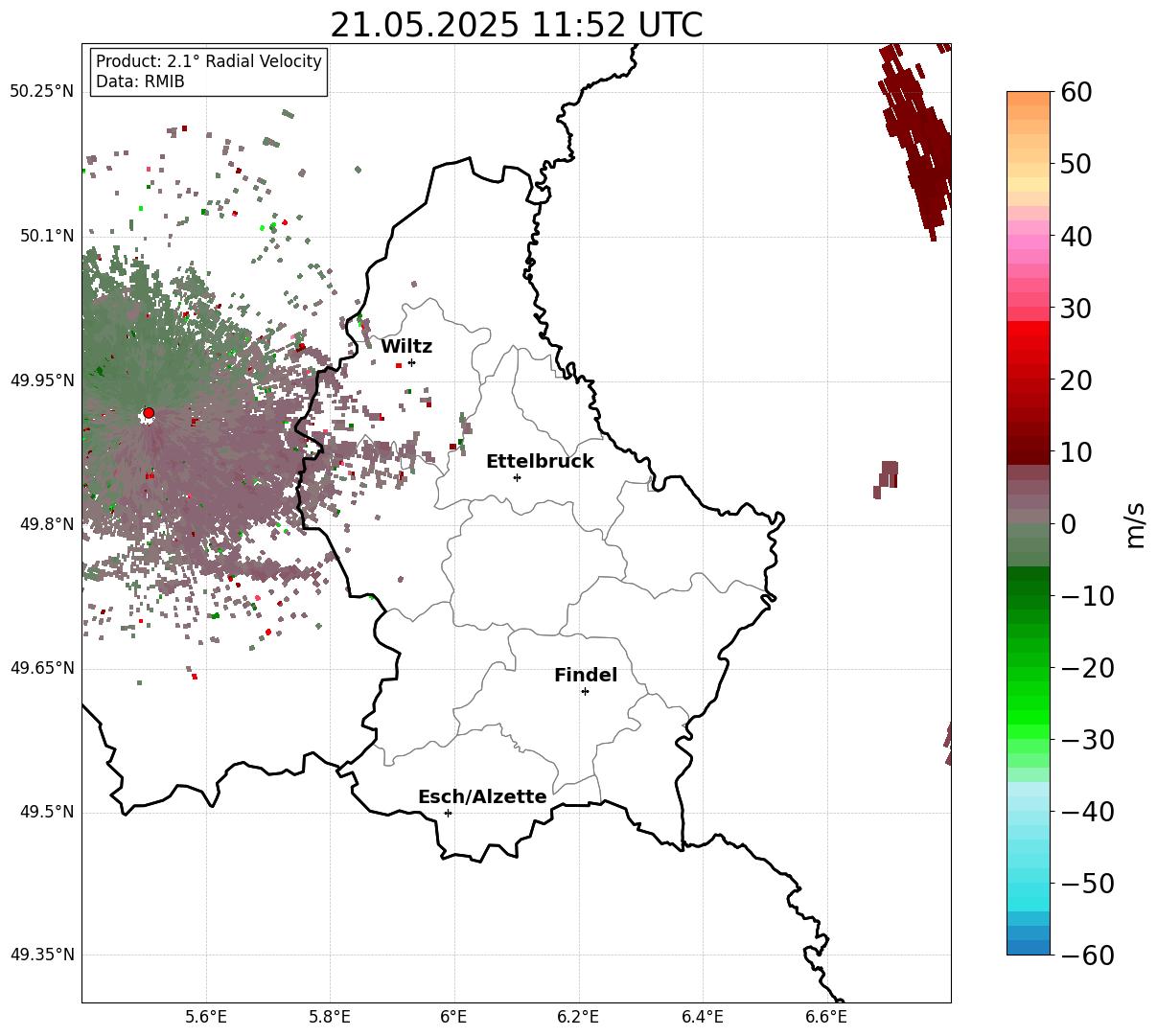The height and width of the screenshot is (1036, 1157).
Task: Click the colorbar tick label −10
Action: pyautogui.click(x=1087, y=596)
